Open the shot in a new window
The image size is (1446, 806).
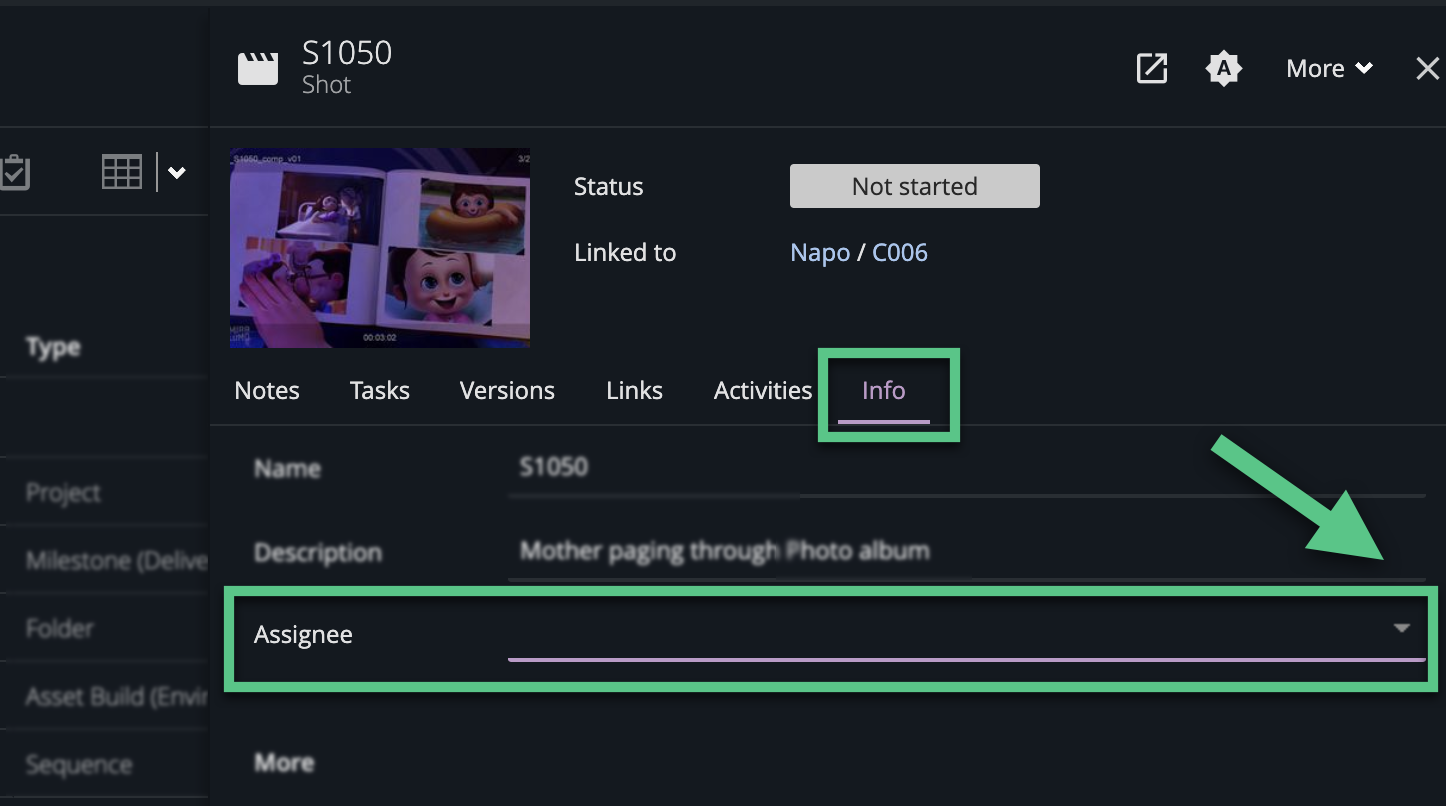(1151, 68)
